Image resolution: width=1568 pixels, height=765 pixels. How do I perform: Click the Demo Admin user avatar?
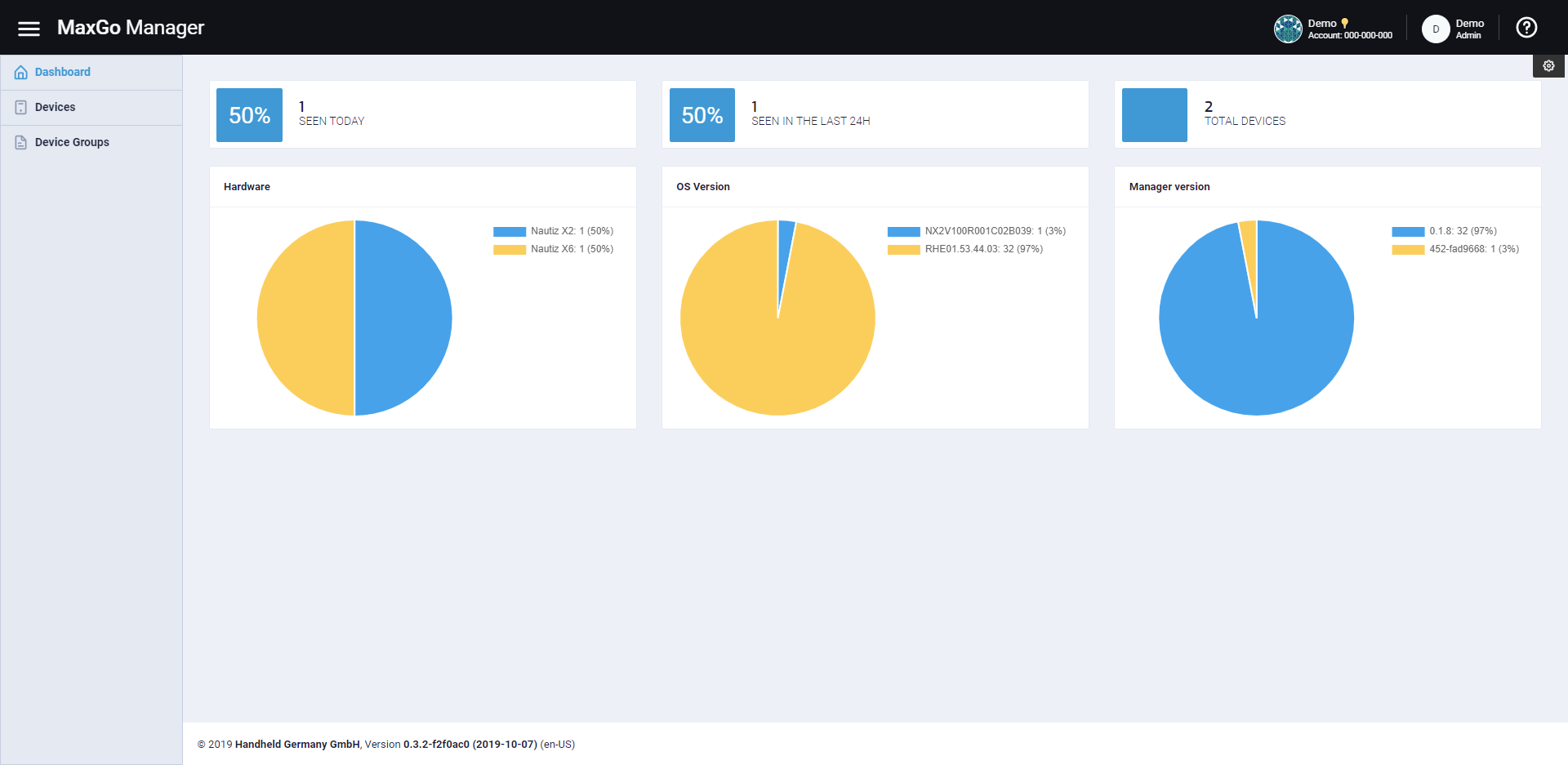pos(1435,29)
